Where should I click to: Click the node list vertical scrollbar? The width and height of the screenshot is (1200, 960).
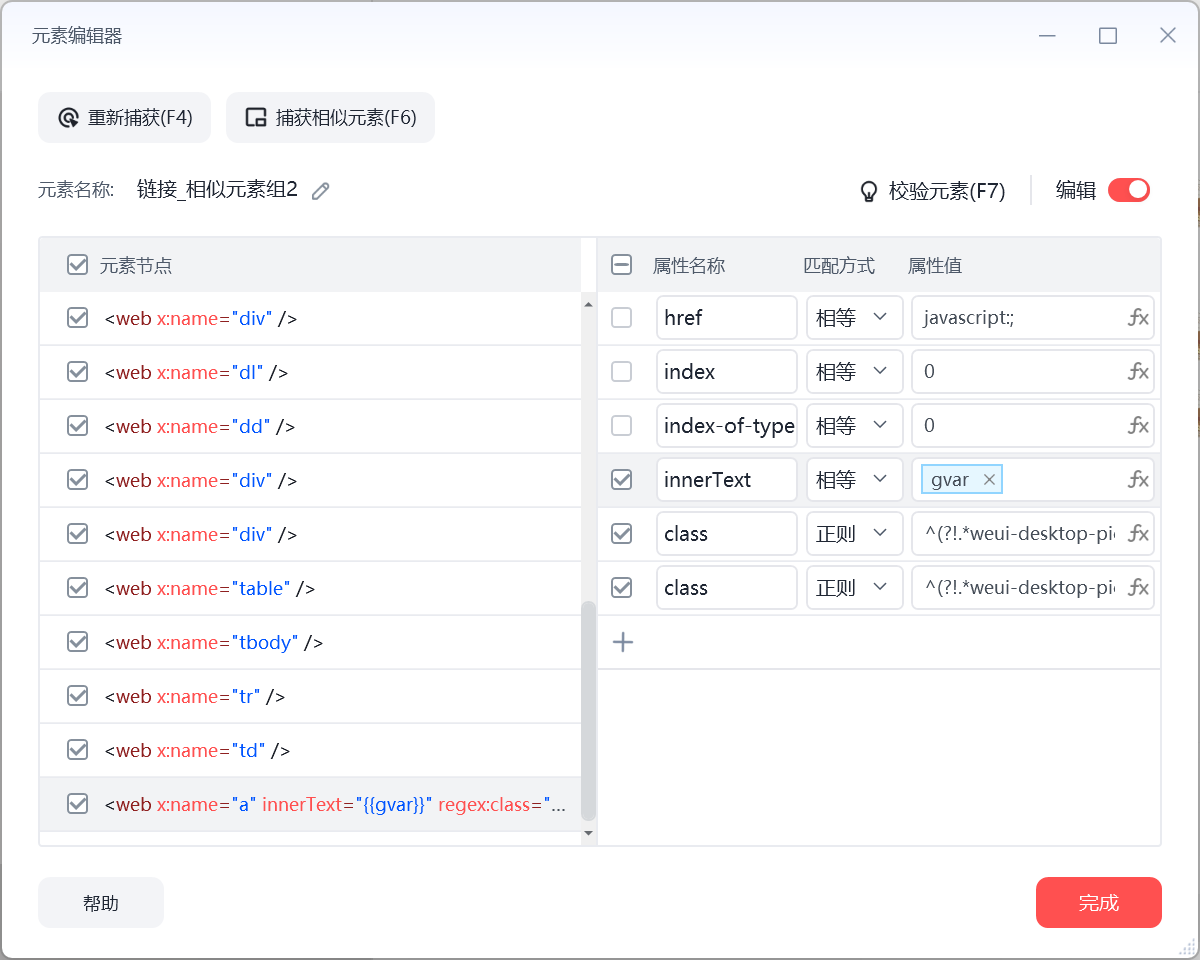click(x=588, y=710)
